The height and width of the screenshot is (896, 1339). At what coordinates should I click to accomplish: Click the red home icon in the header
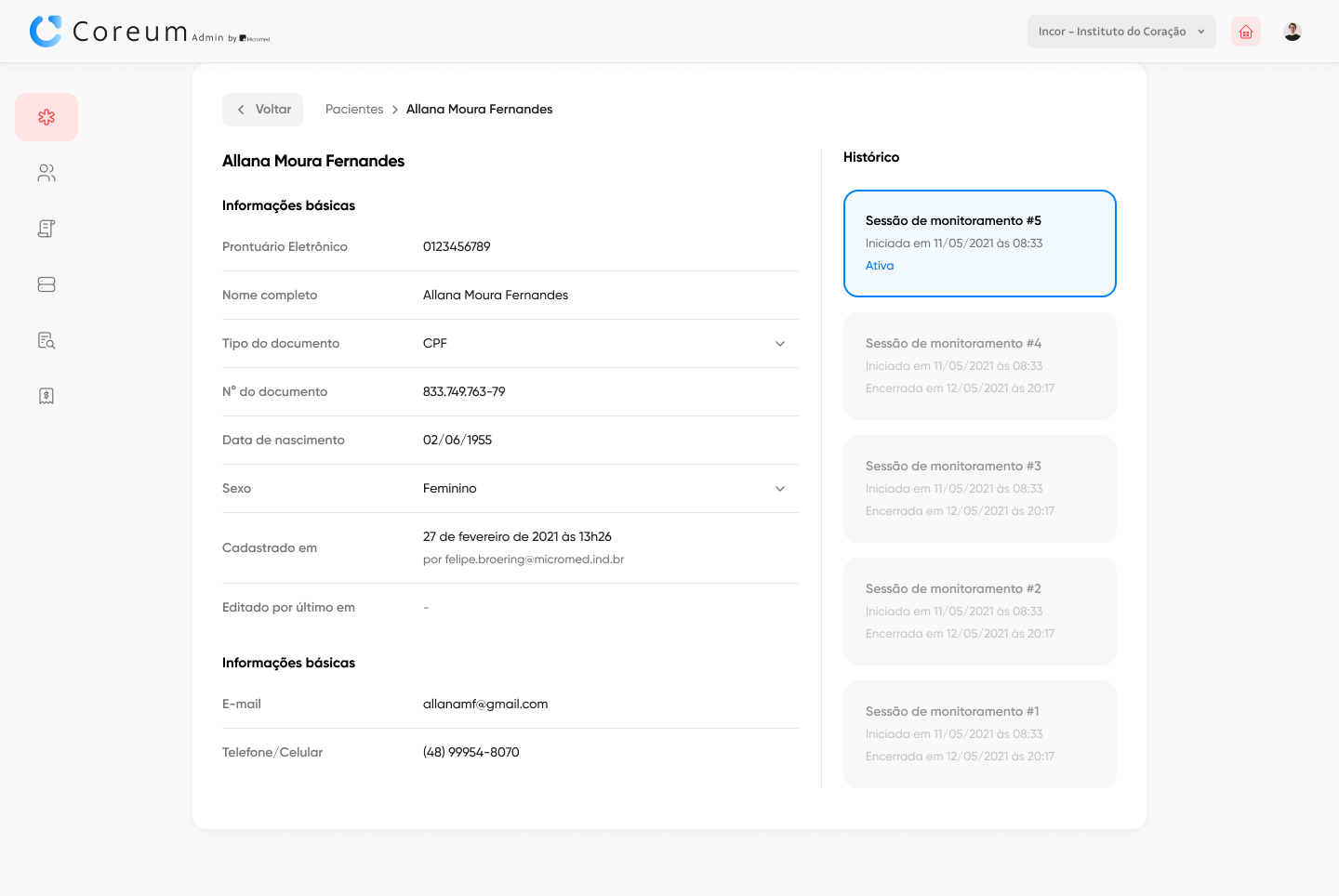(1246, 32)
